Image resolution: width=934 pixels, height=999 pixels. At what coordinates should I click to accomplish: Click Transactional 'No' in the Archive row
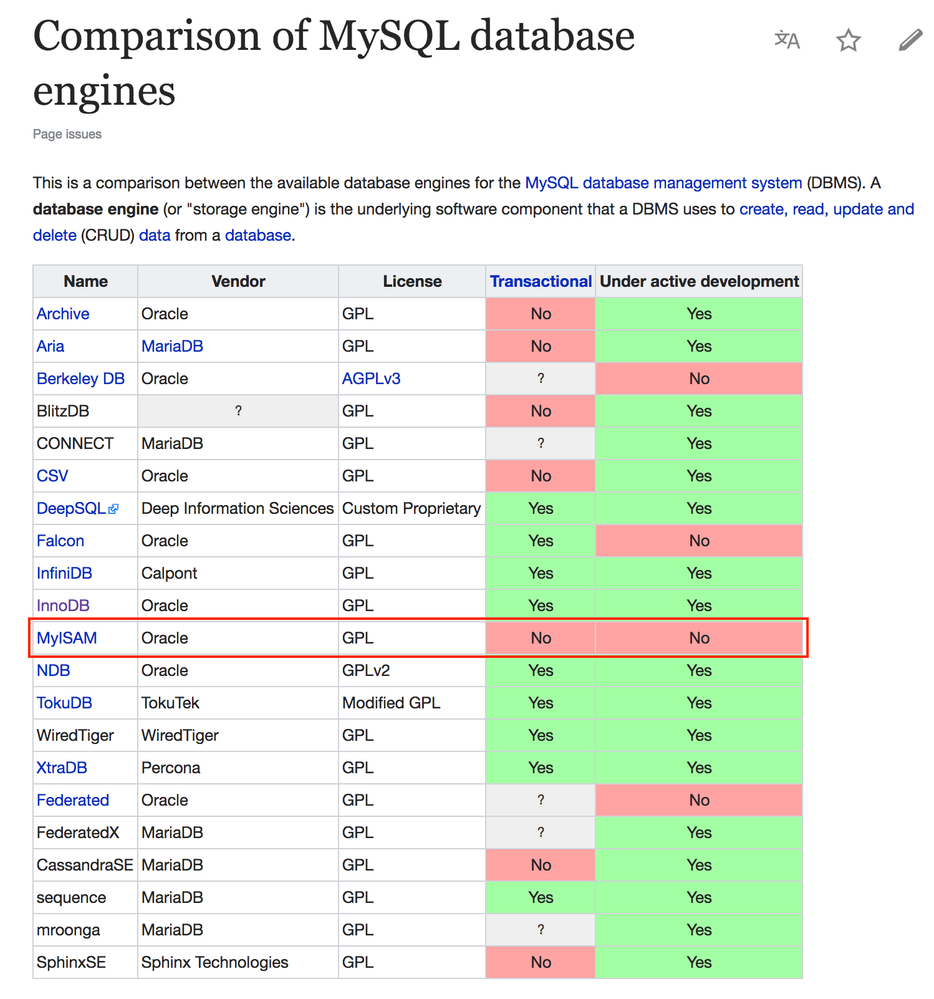(x=540, y=313)
